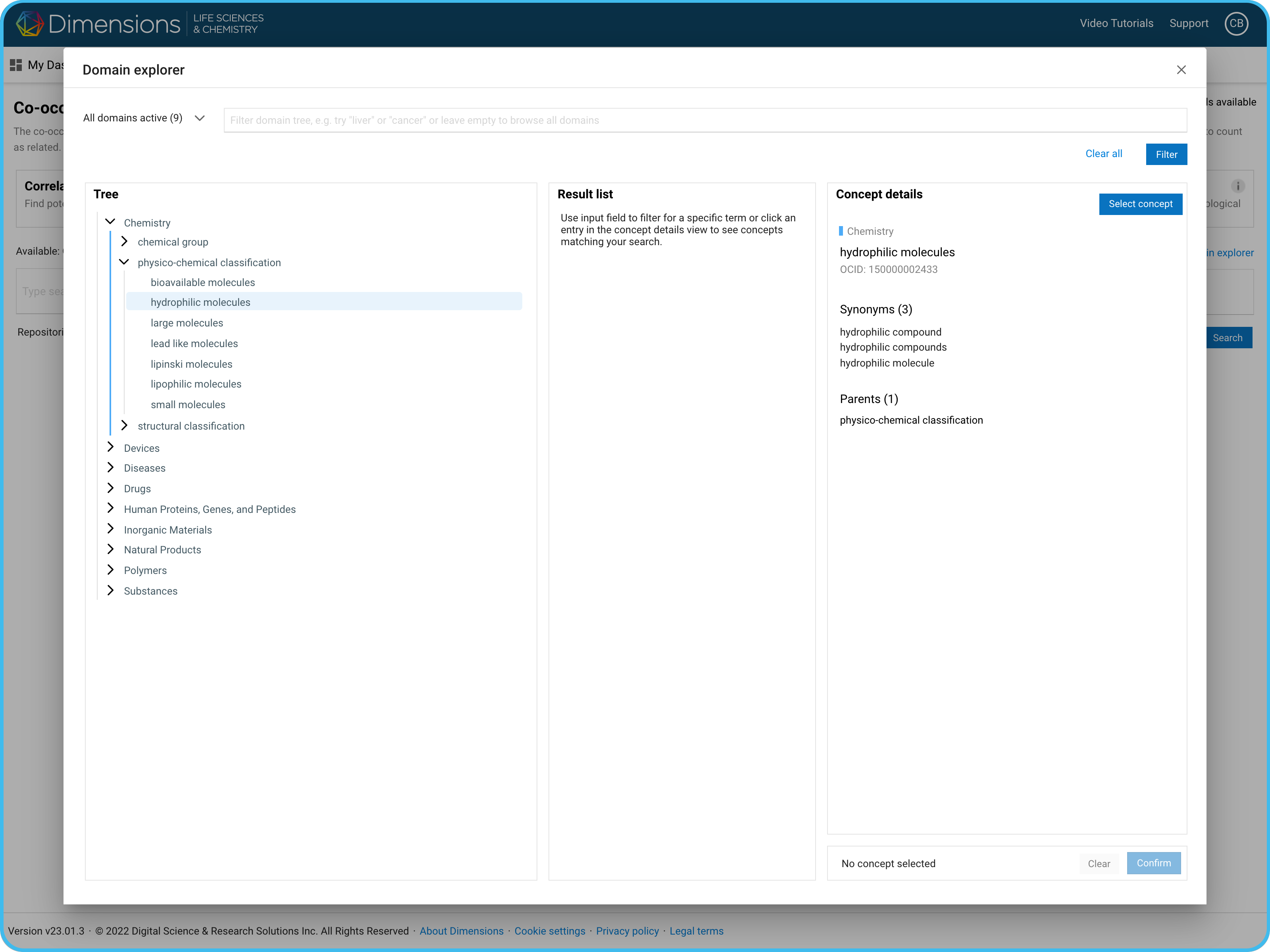Click the Dimensions logo icon
This screenshot has width=1270, height=952.
click(30, 23)
